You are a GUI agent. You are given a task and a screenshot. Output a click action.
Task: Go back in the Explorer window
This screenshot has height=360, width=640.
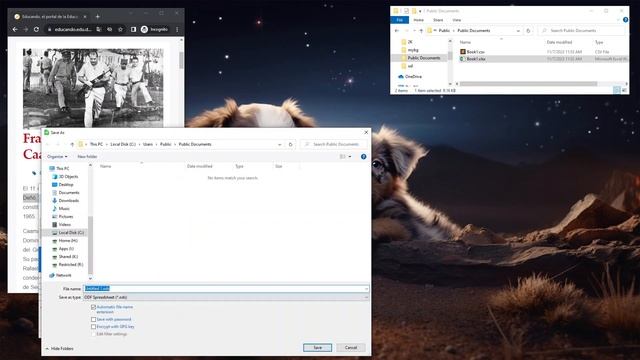tap(397, 31)
